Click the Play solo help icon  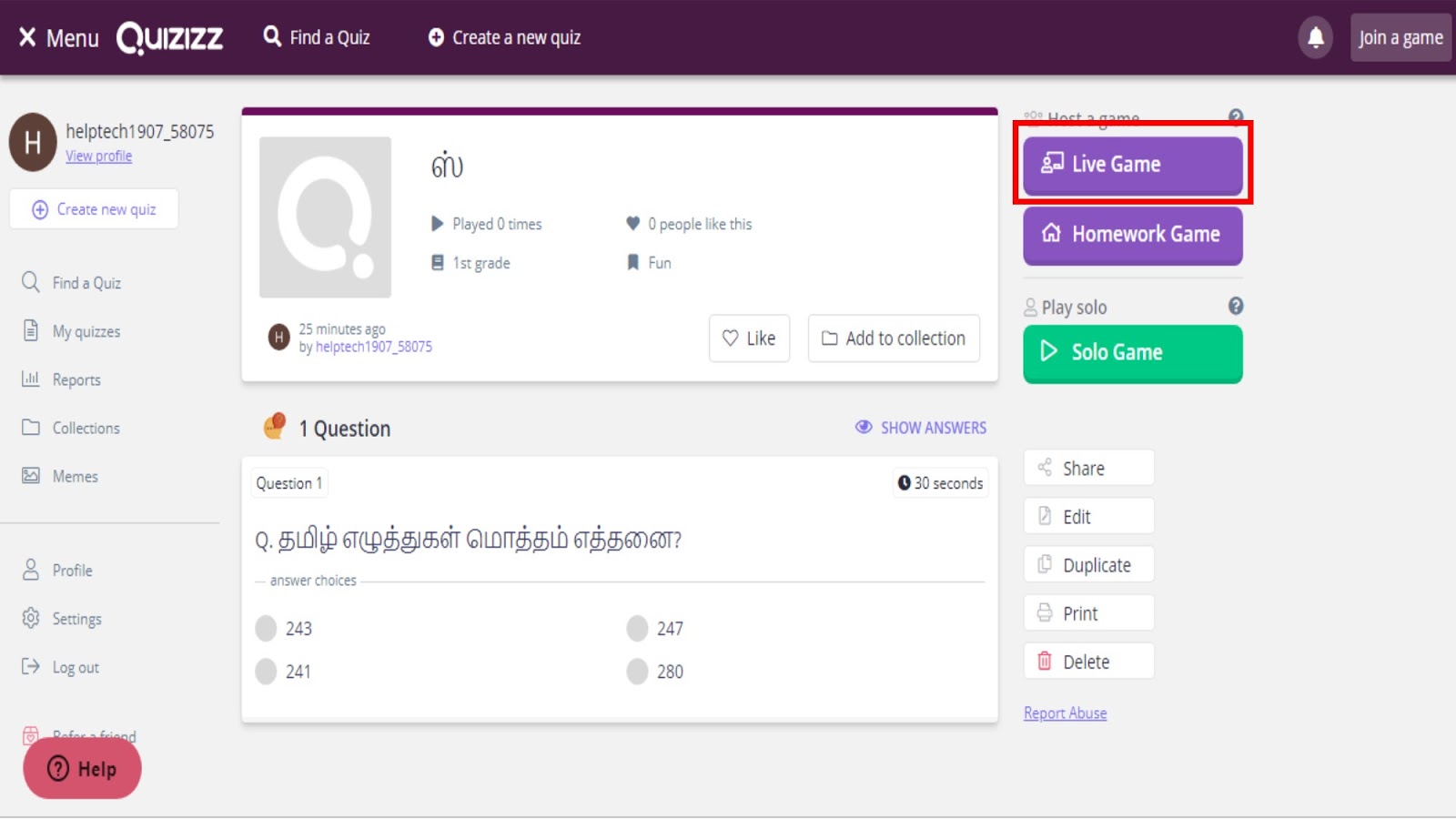pyautogui.click(x=1236, y=306)
